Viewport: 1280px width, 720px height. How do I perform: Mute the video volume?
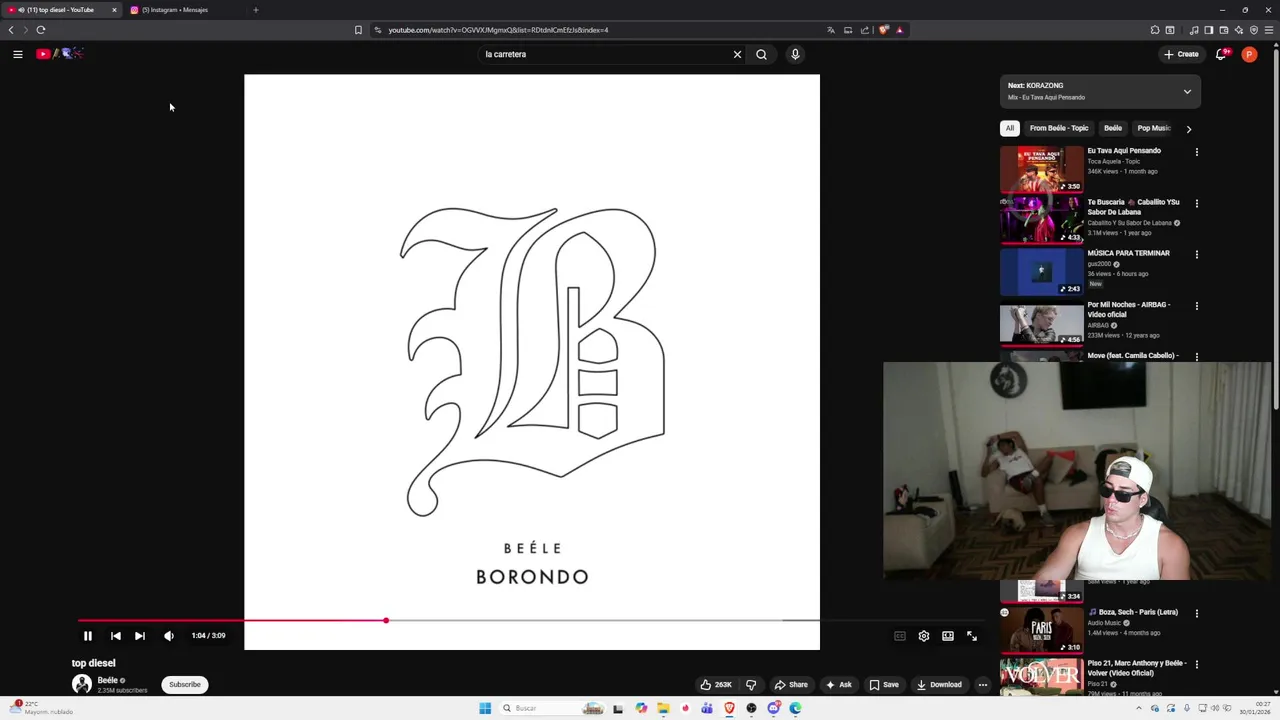tap(169, 636)
